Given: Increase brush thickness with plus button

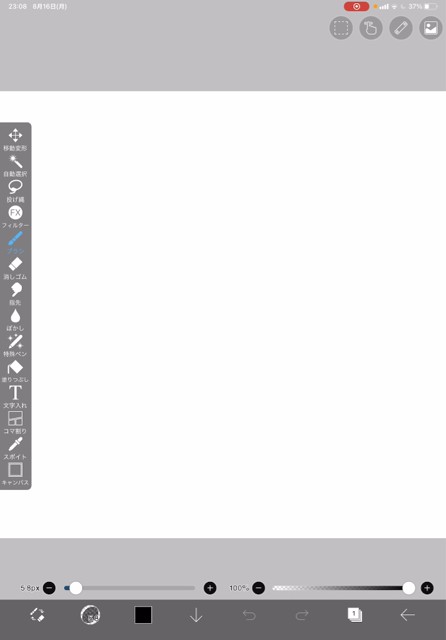Looking at the screenshot, I should tap(210, 588).
